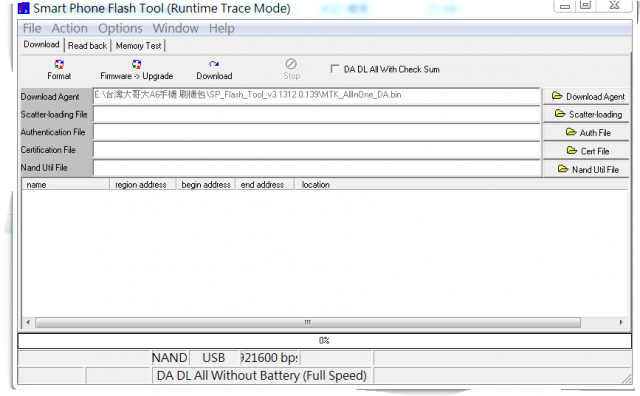Click the 921600 bps status entry

269,358
